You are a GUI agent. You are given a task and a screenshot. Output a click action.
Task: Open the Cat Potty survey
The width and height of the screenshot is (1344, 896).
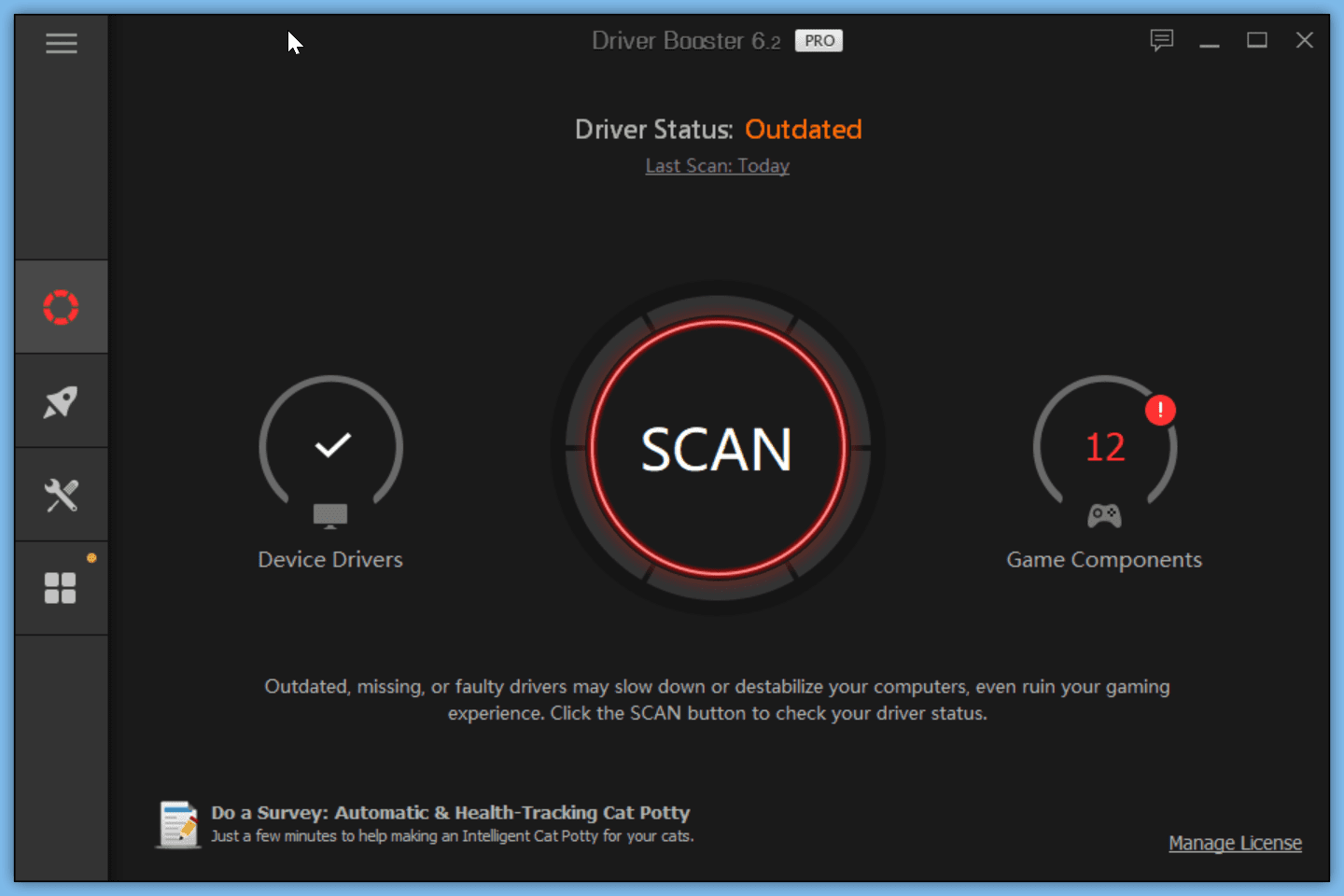point(453,812)
